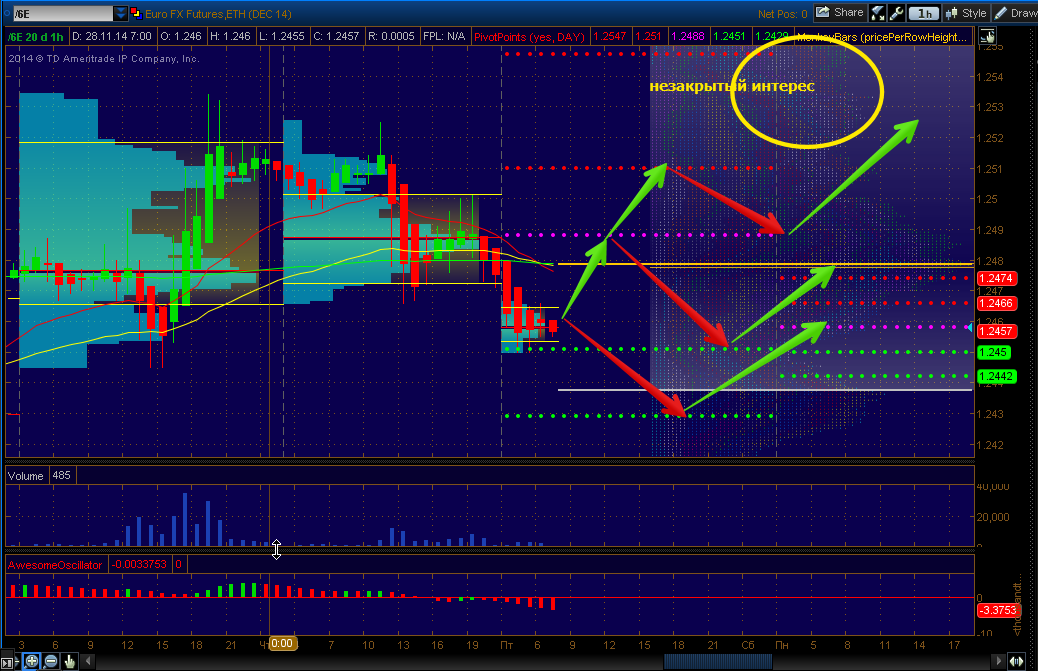Open the Style menu
The width and height of the screenshot is (1038, 671).
tap(966, 13)
